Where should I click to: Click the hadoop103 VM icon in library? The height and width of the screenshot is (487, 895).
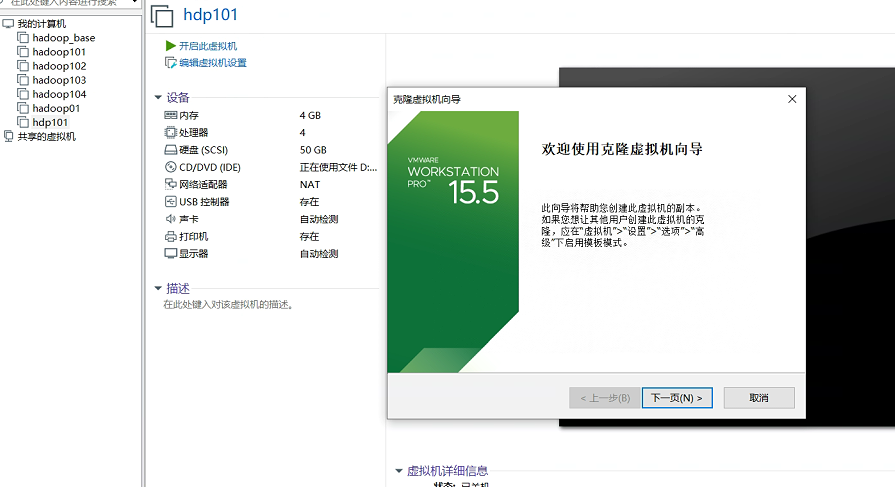coord(23,80)
